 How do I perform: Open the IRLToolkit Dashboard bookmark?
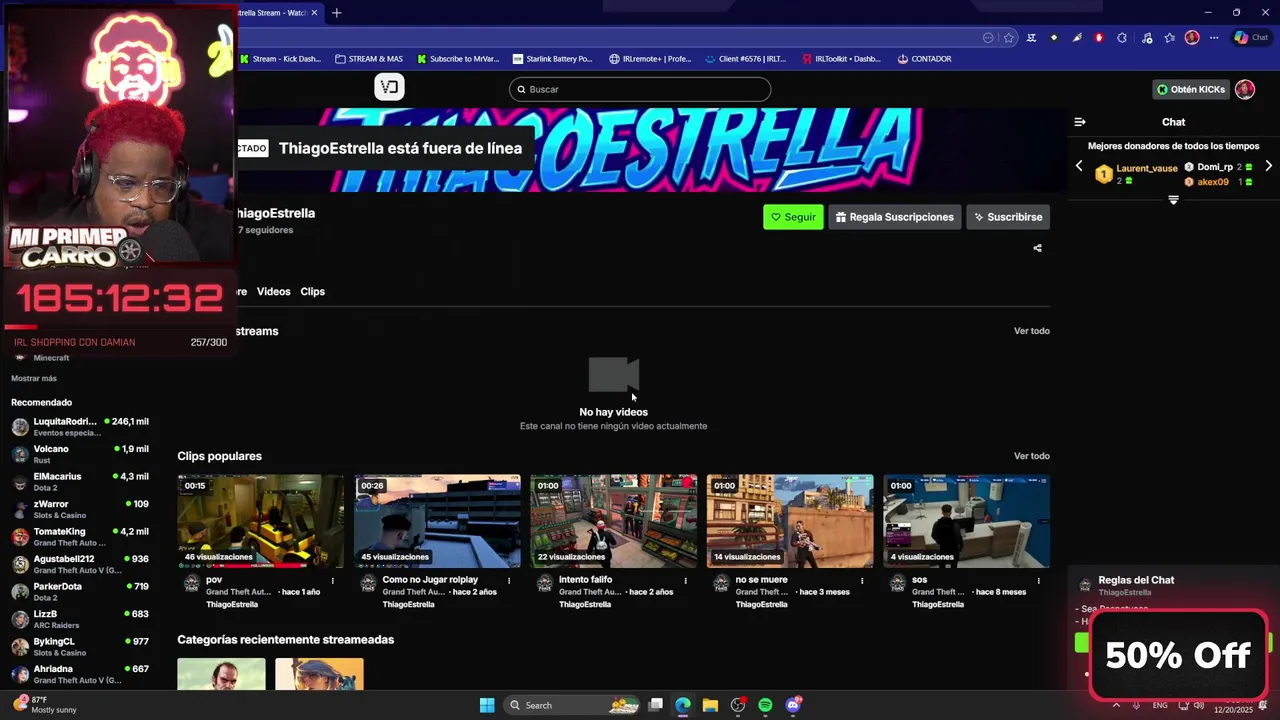(x=842, y=59)
